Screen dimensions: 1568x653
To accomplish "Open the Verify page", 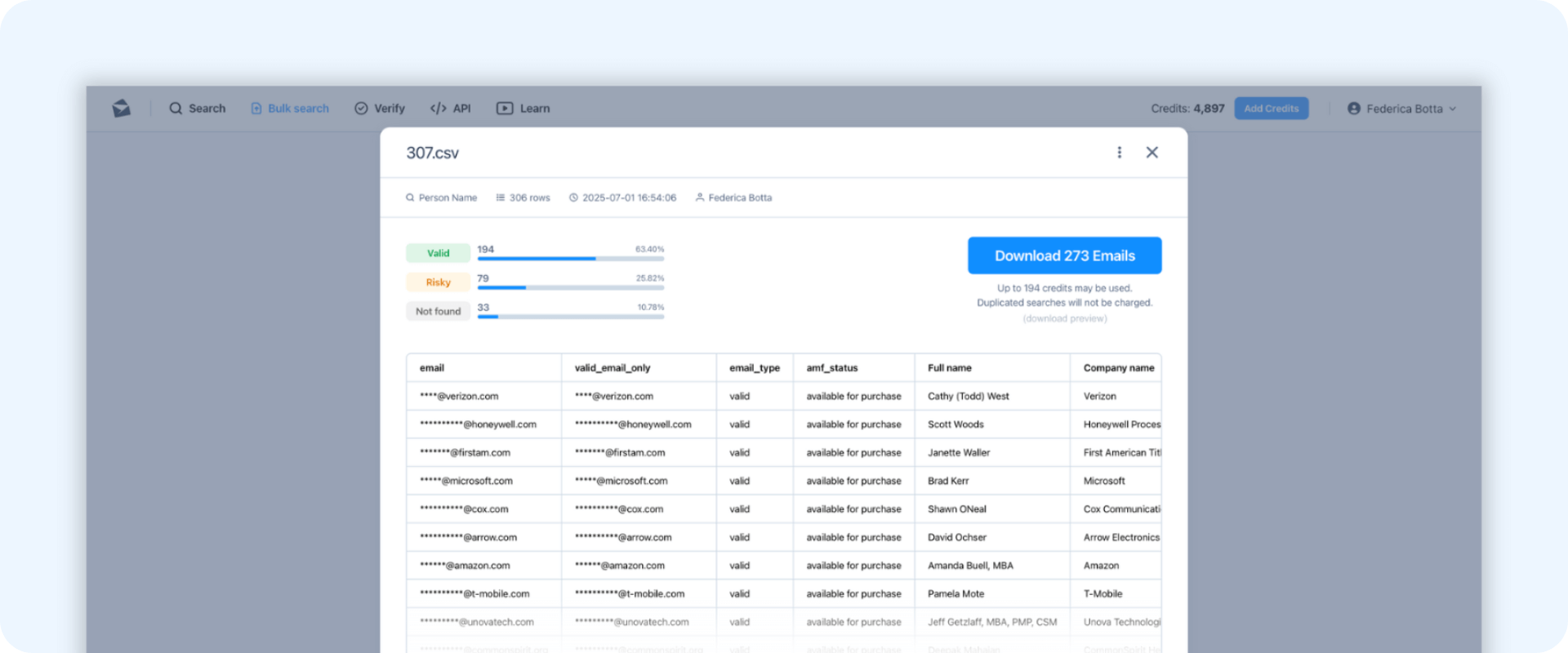I will [x=380, y=108].
